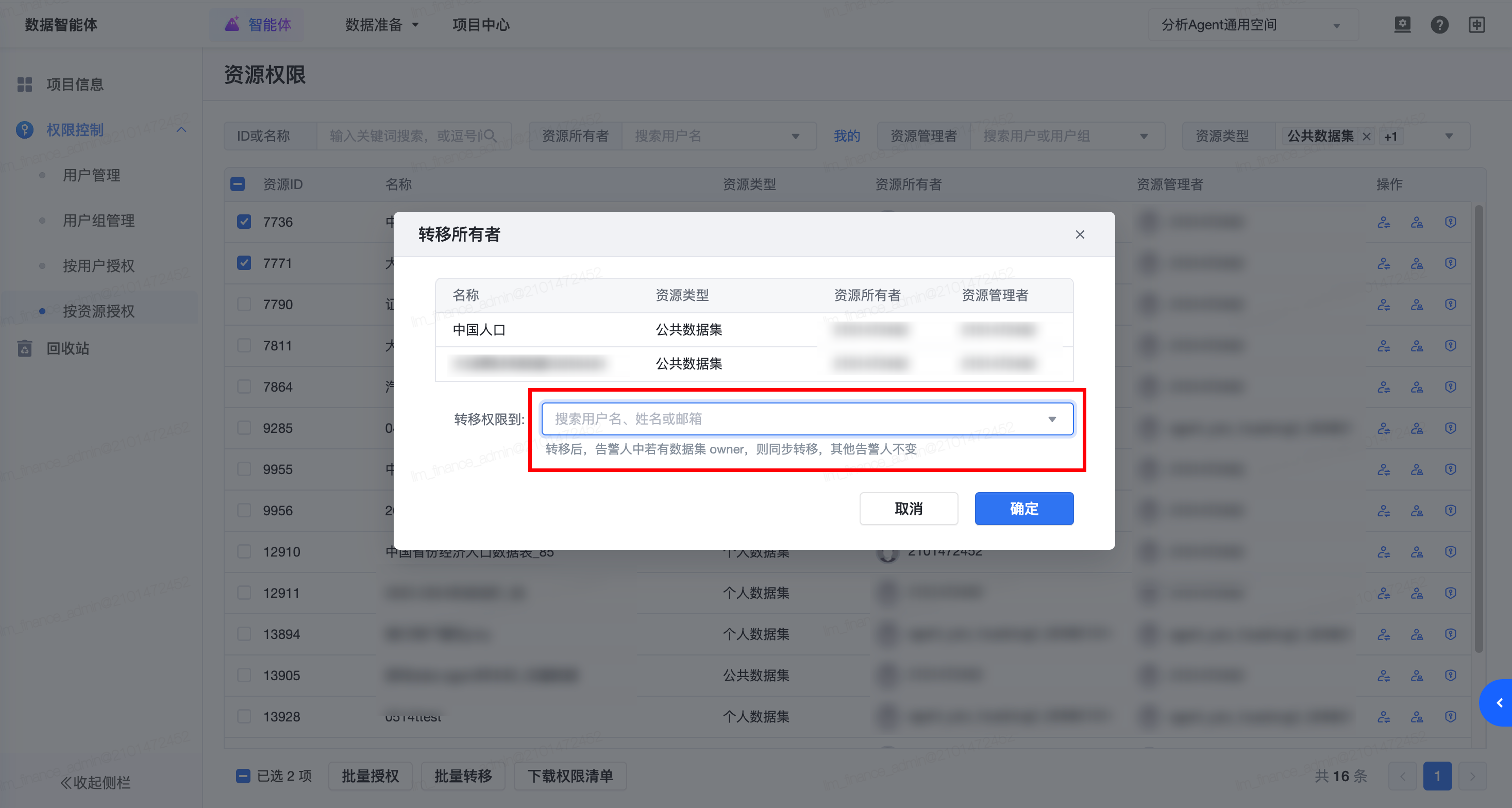Viewport: 1512px width, 808px height.
Task: Collapse the 权限控制 sidebar section
Action: point(182,130)
